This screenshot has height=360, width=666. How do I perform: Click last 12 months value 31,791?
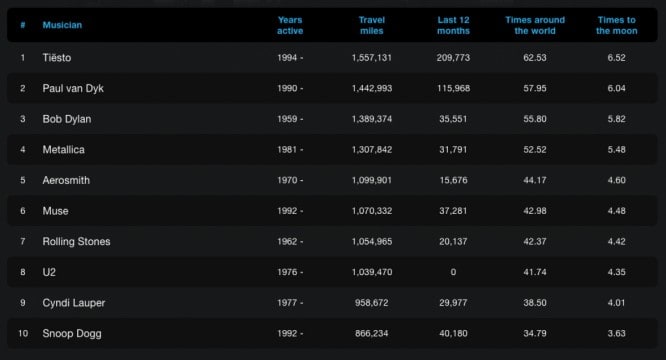pos(453,149)
